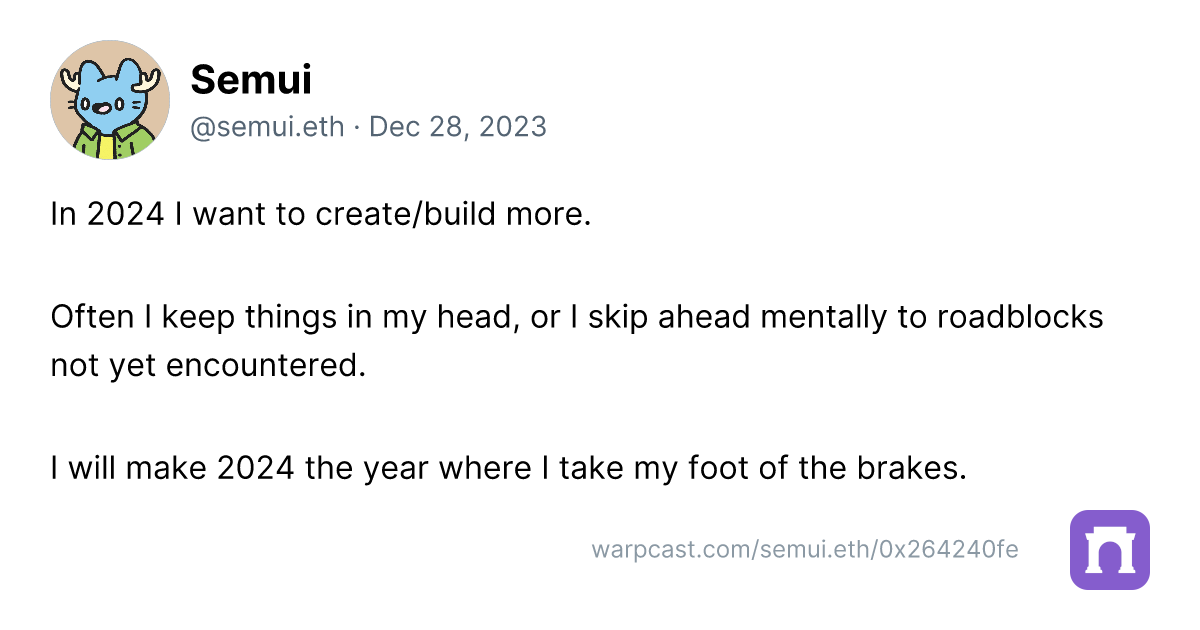Screen dimensions: 1200x630
Task: Open Semui's blue moose avatar
Action: pyautogui.click(x=110, y=100)
